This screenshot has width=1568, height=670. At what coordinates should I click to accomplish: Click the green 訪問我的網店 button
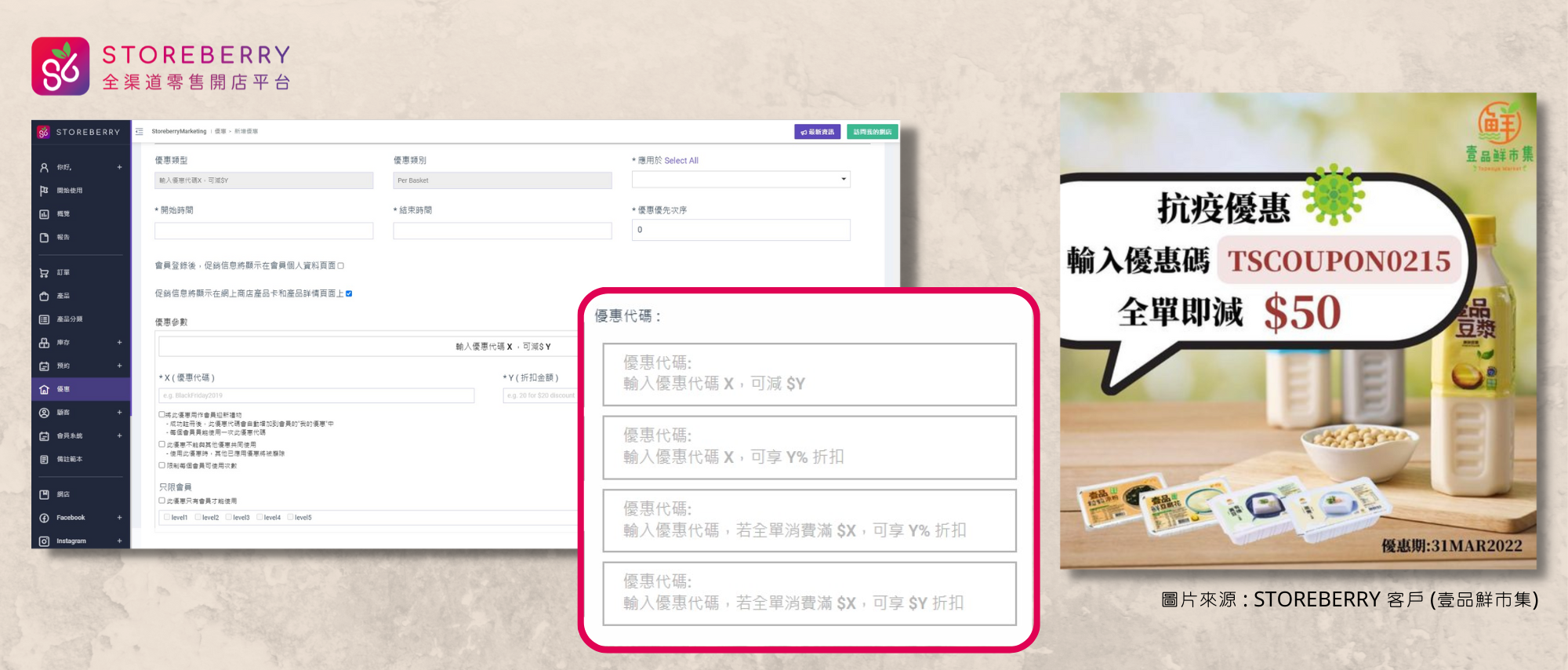(x=872, y=132)
